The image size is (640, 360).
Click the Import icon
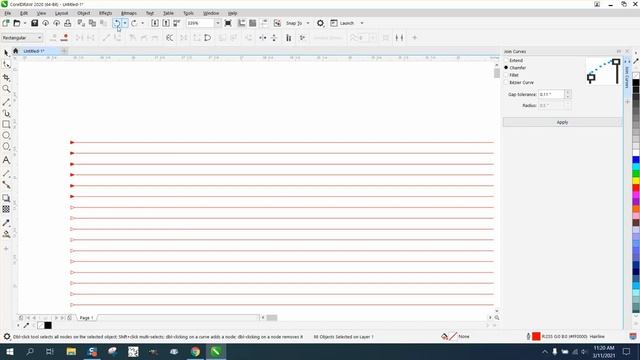coord(155,23)
